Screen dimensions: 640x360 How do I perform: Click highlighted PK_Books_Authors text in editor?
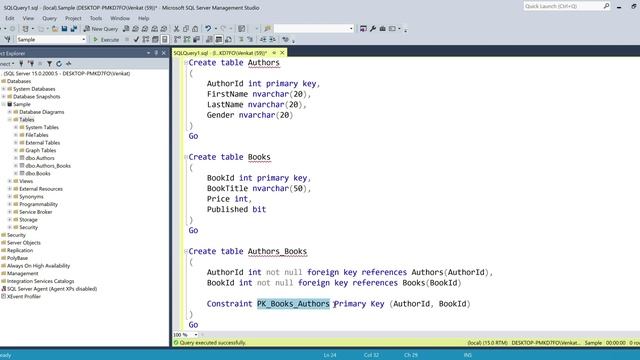pyautogui.click(x=293, y=304)
